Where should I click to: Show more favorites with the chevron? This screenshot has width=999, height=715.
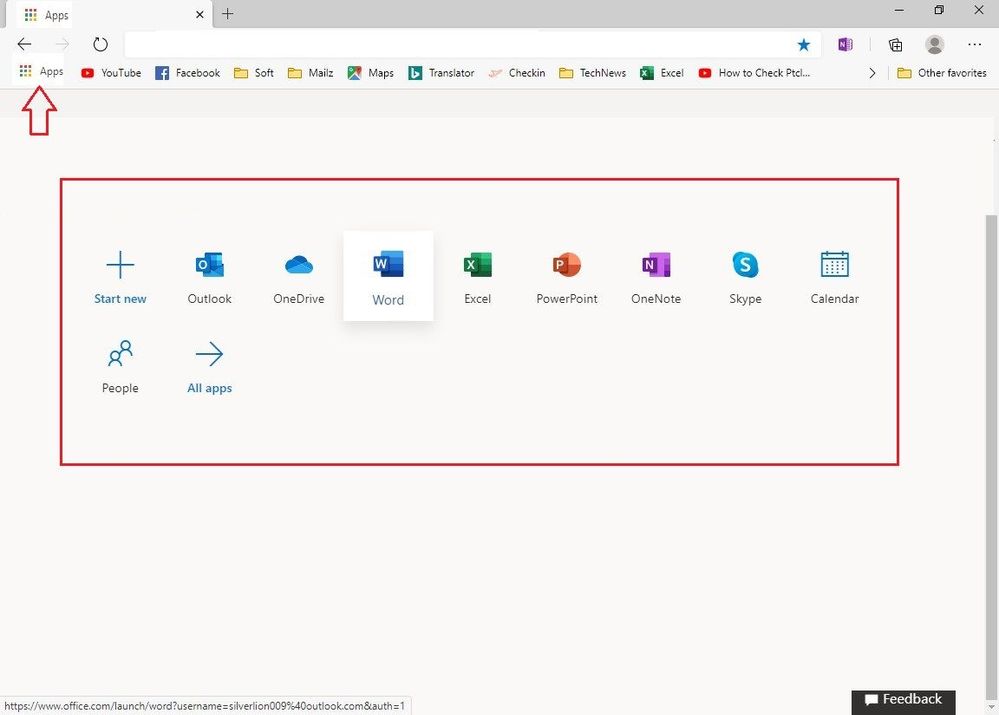872,73
